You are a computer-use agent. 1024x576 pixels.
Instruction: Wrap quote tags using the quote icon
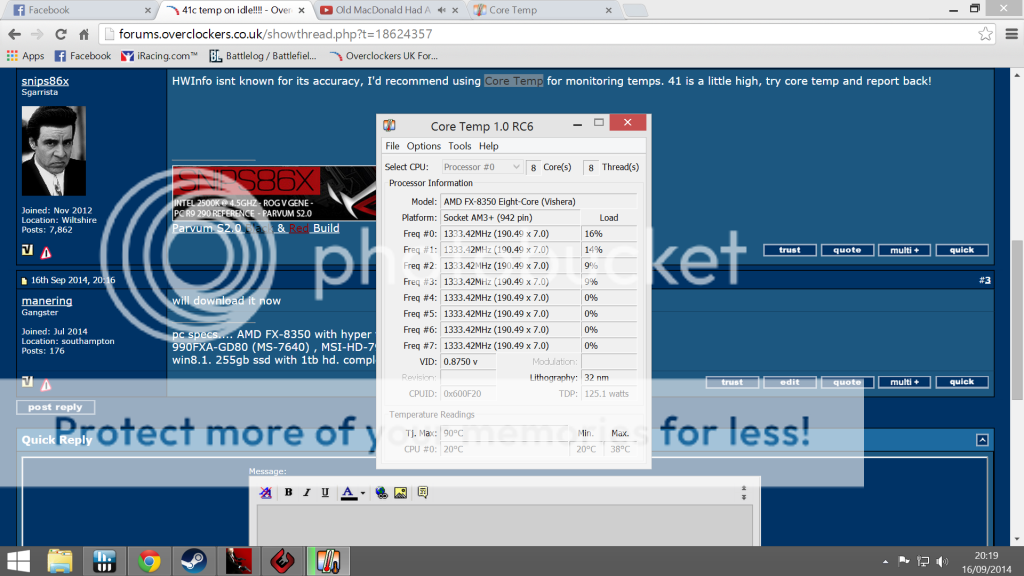pos(423,492)
